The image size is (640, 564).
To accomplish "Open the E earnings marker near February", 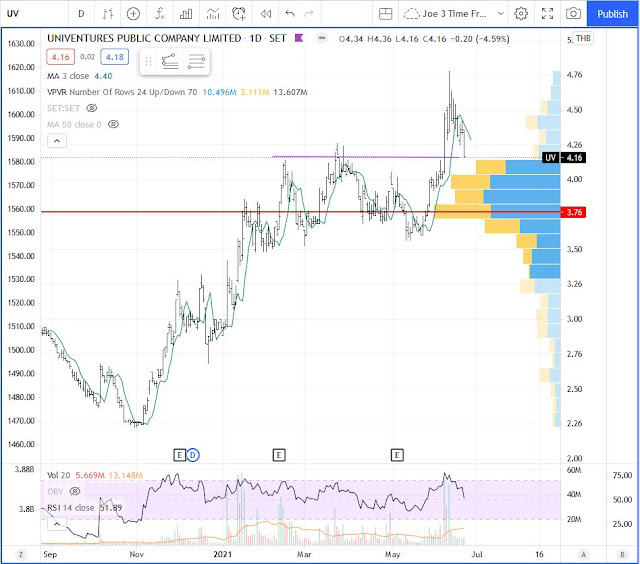I will pyautogui.click(x=279, y=455).
